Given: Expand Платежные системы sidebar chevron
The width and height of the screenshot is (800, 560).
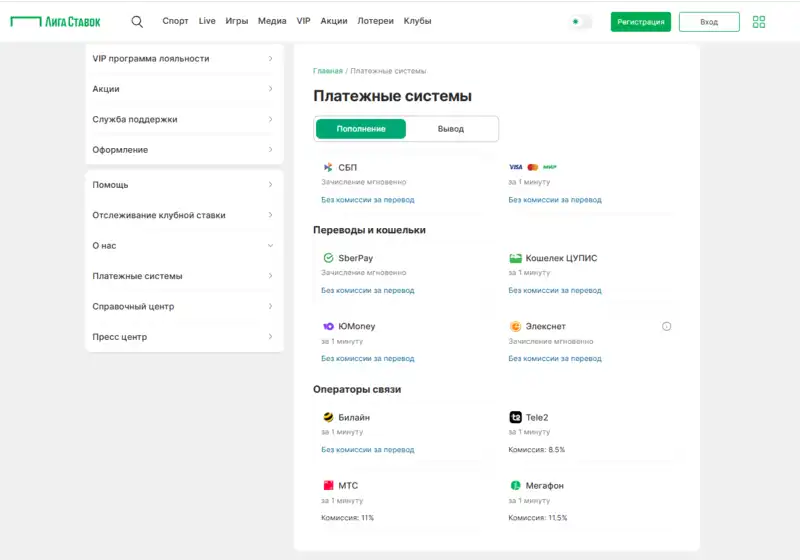Looking at the screenshot, I should (270, 276).
